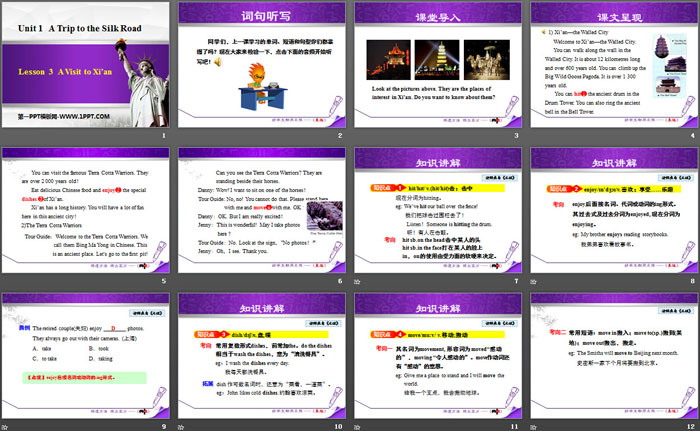Select slide 10 thumbnail explaining the word dish
Image resolution: width=700 pixels, height=431 pixels.
(262, 356)
